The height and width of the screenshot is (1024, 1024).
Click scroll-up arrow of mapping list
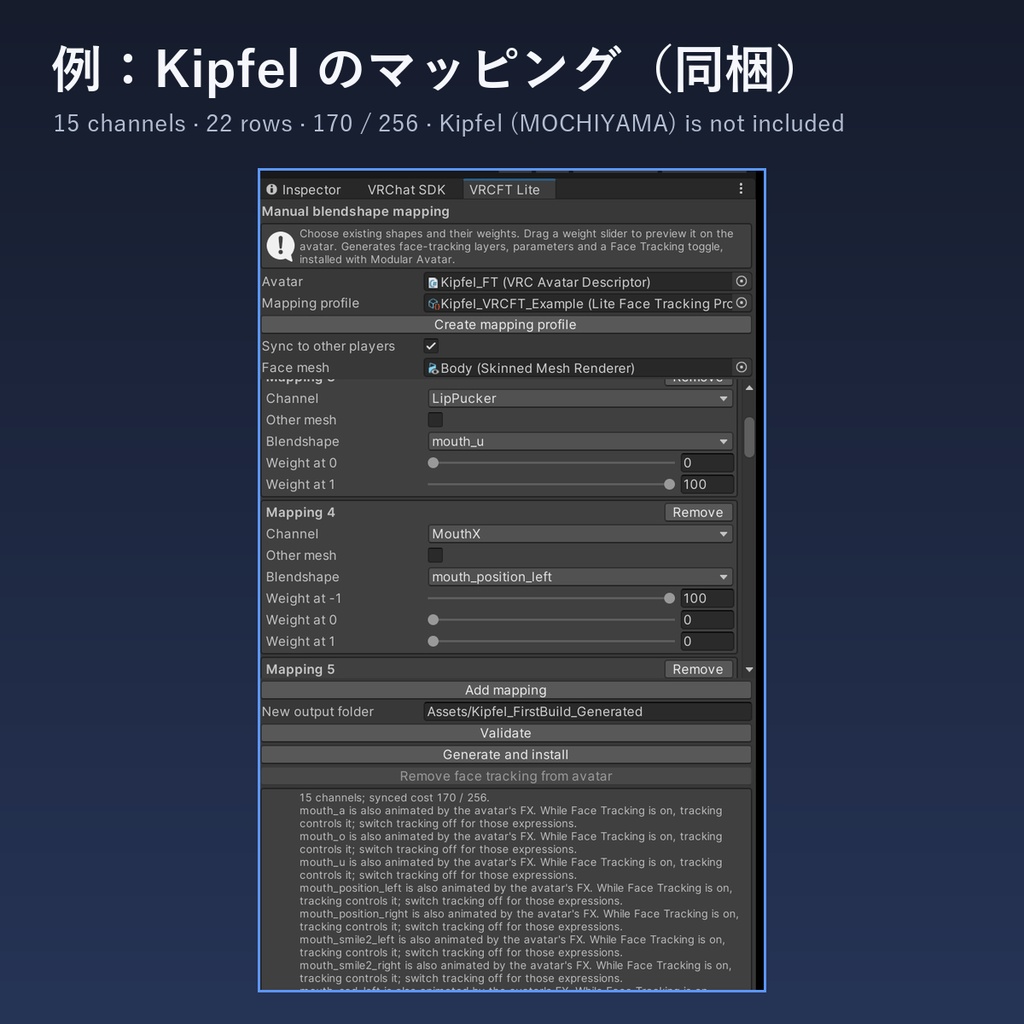[x=749, y=388]
